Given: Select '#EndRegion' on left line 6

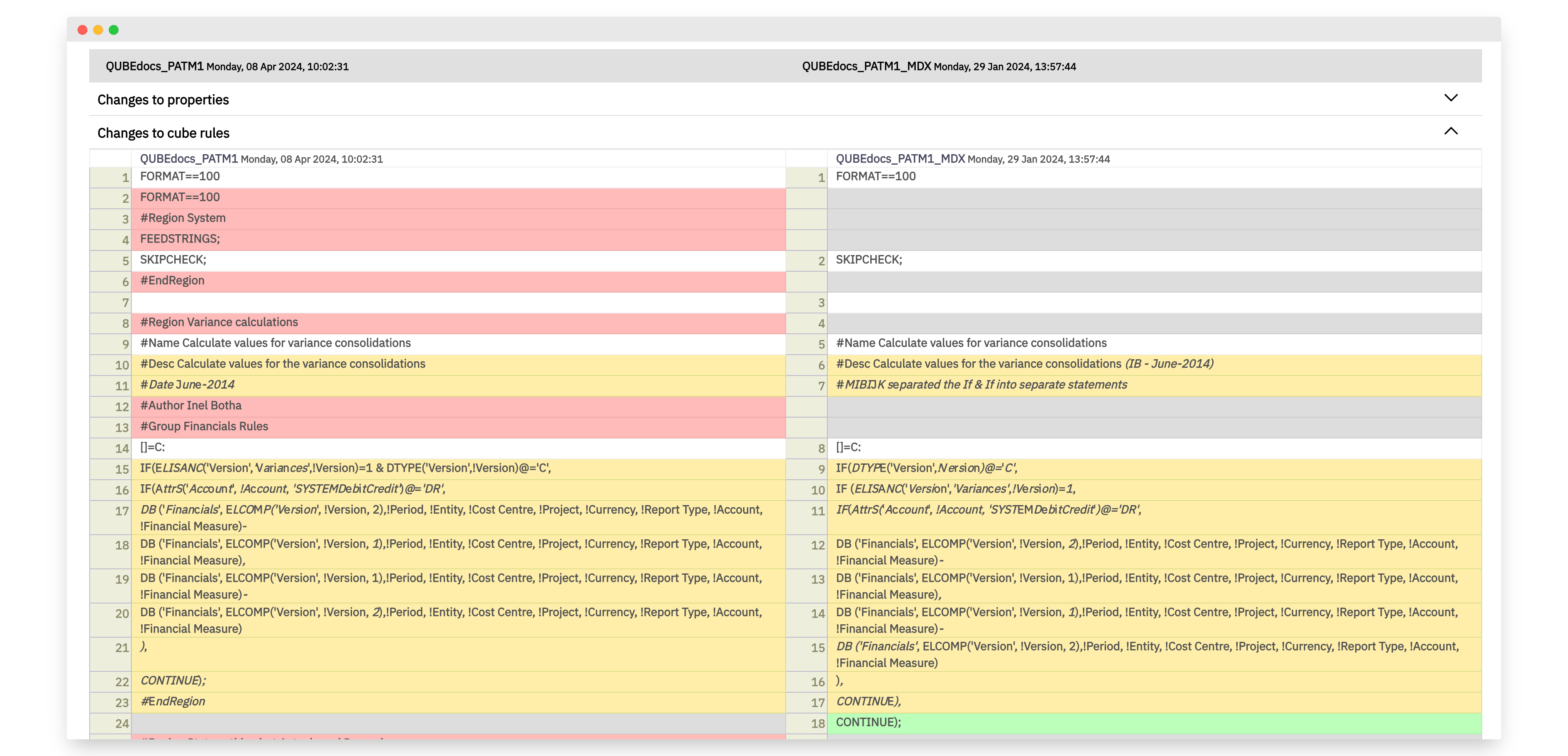Looking at the screenshot, I should [172, 280].
